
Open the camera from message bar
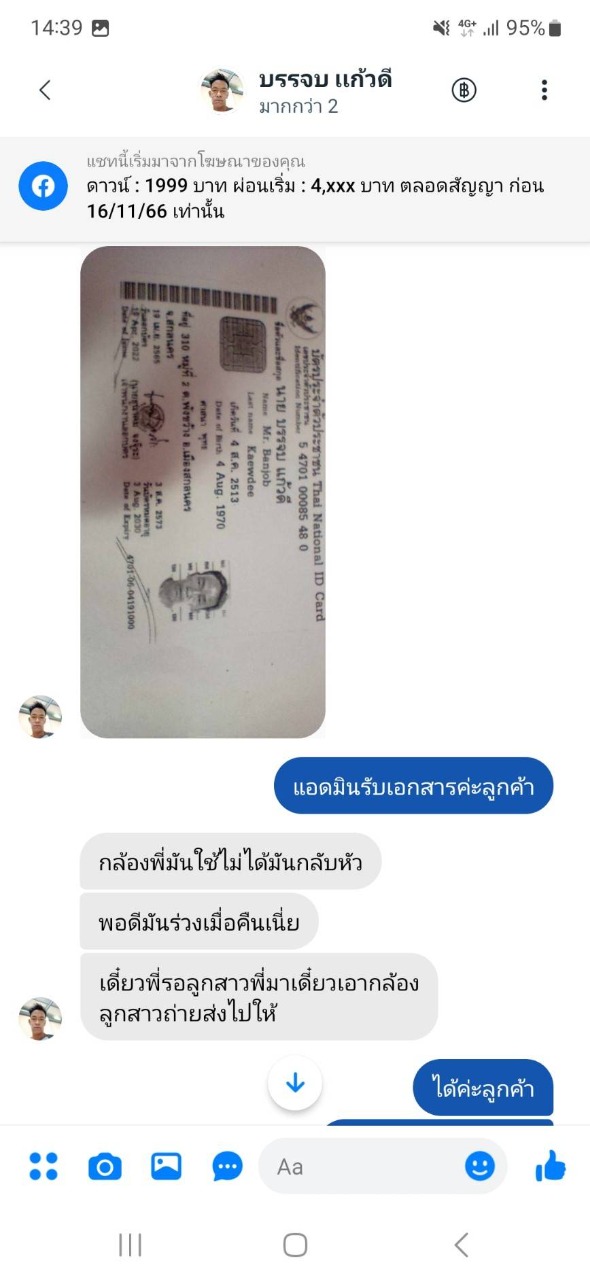click(x=104, y=1166)
